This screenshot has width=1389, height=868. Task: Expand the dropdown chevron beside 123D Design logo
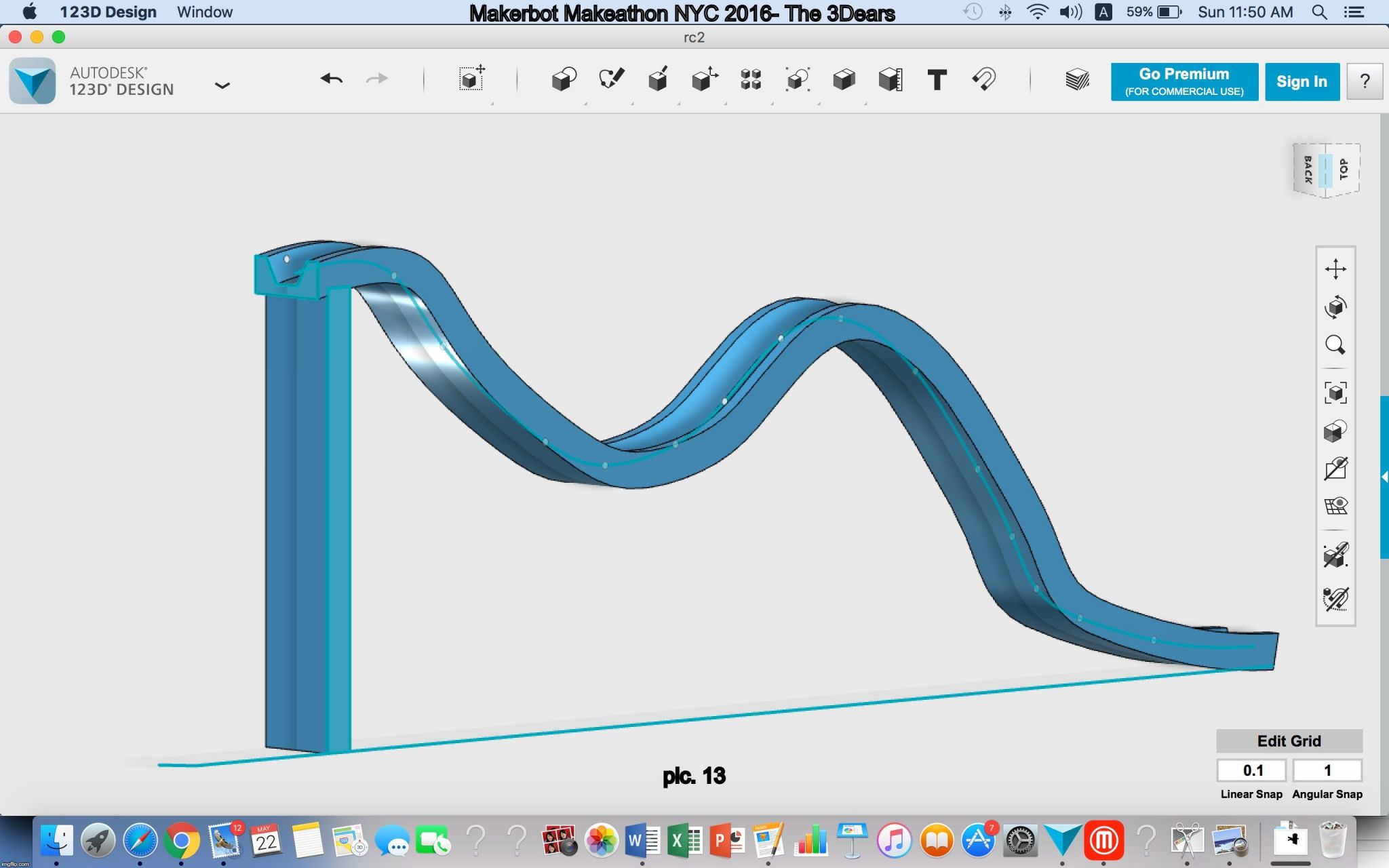222,85
